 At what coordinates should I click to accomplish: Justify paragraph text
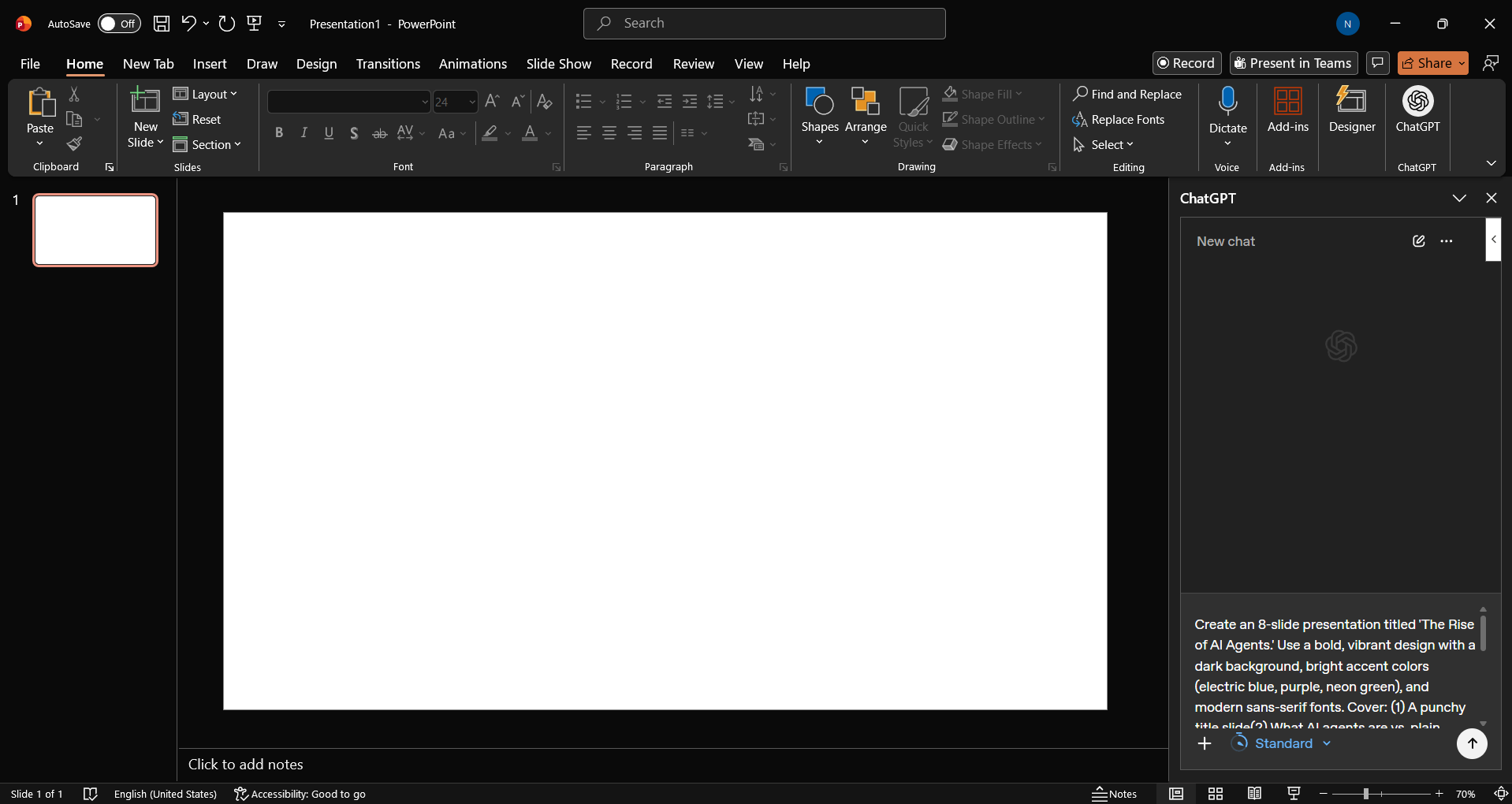(660, 133)
